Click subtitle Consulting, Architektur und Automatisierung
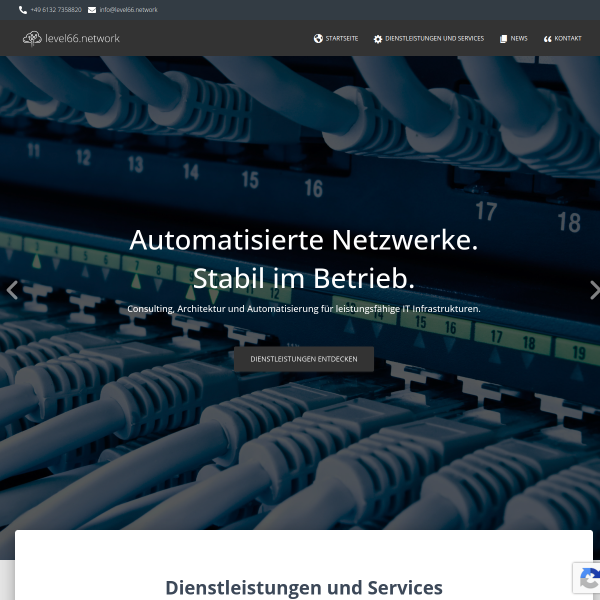 click(x=304, y=309)
